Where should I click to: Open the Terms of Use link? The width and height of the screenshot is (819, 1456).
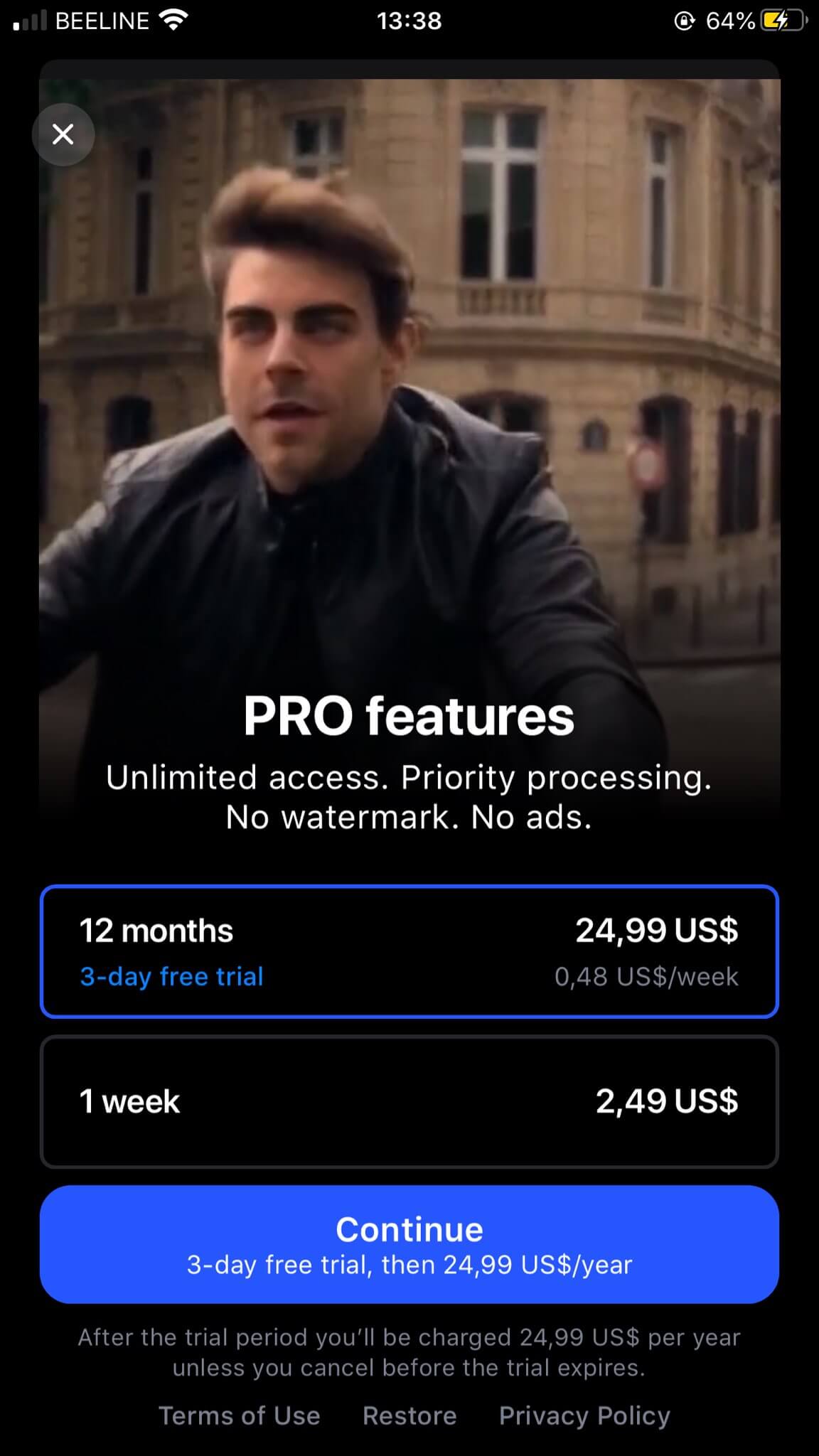coord(240,1415)
